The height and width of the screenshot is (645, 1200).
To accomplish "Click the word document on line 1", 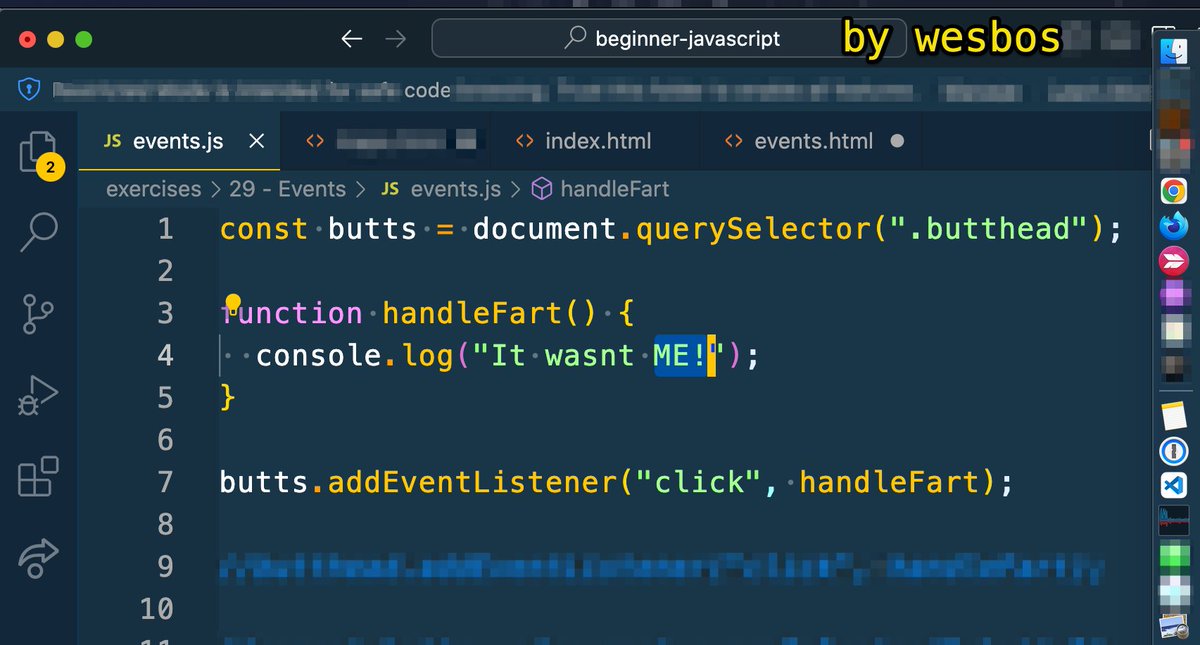I will [x=544, y=229].
